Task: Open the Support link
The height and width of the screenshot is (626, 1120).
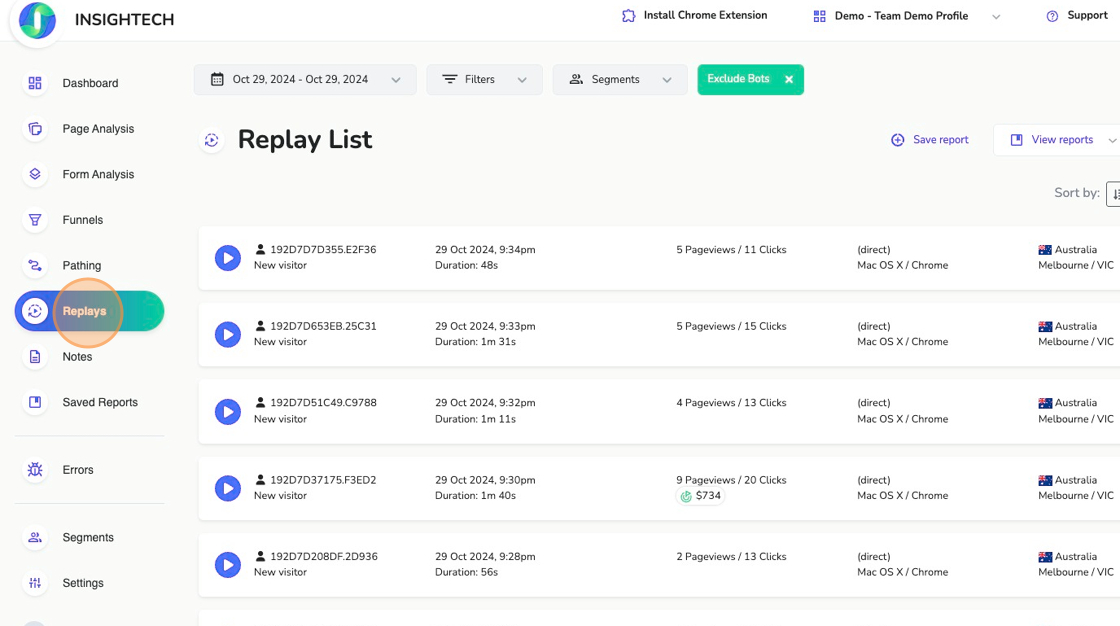Action: pos(1077,16)
